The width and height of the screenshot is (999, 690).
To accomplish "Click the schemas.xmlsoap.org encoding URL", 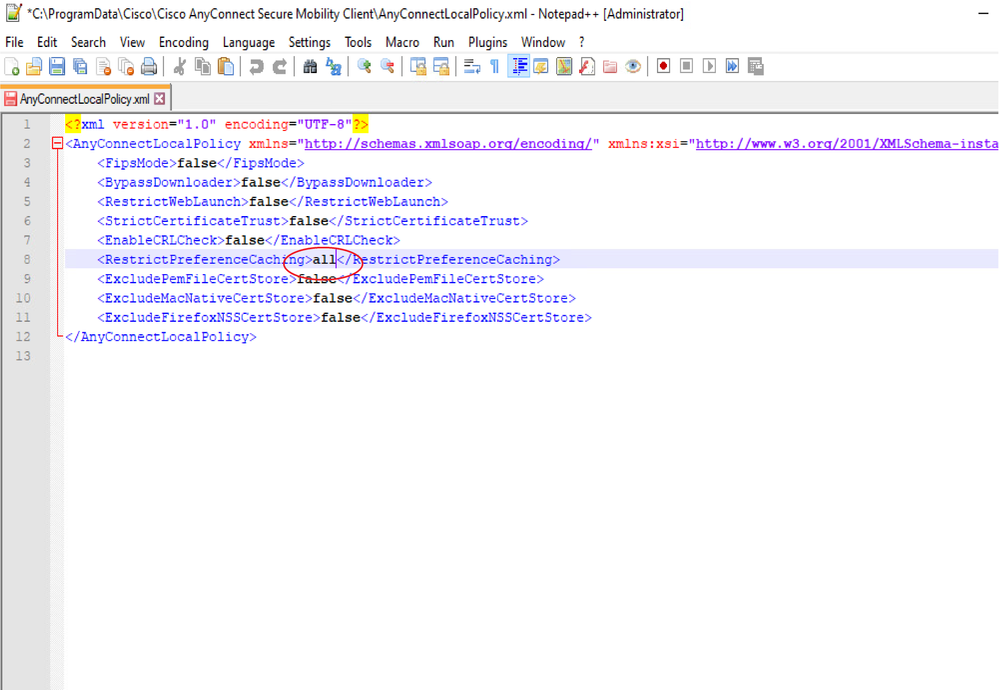I will point(448,143).
